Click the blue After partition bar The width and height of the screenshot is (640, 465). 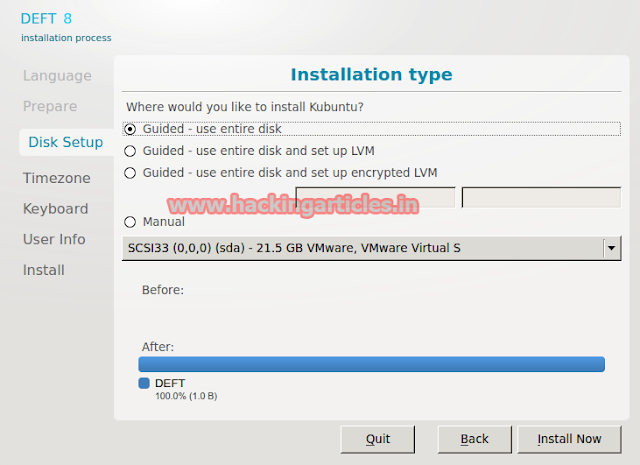point(371,364)
